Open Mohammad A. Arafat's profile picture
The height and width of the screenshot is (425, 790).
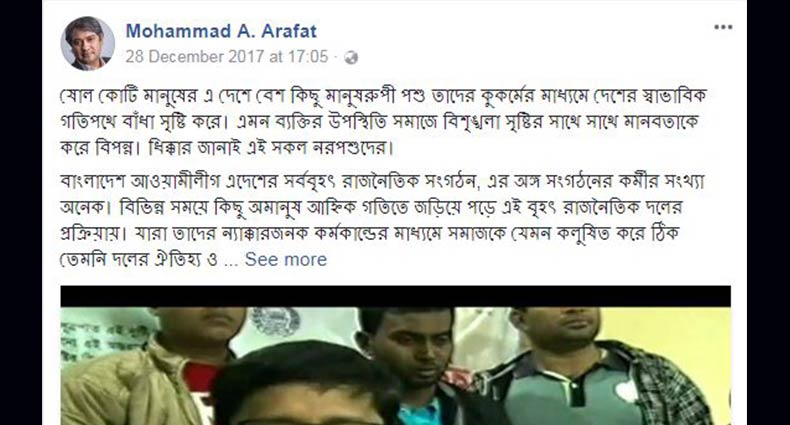pos(87,43)
